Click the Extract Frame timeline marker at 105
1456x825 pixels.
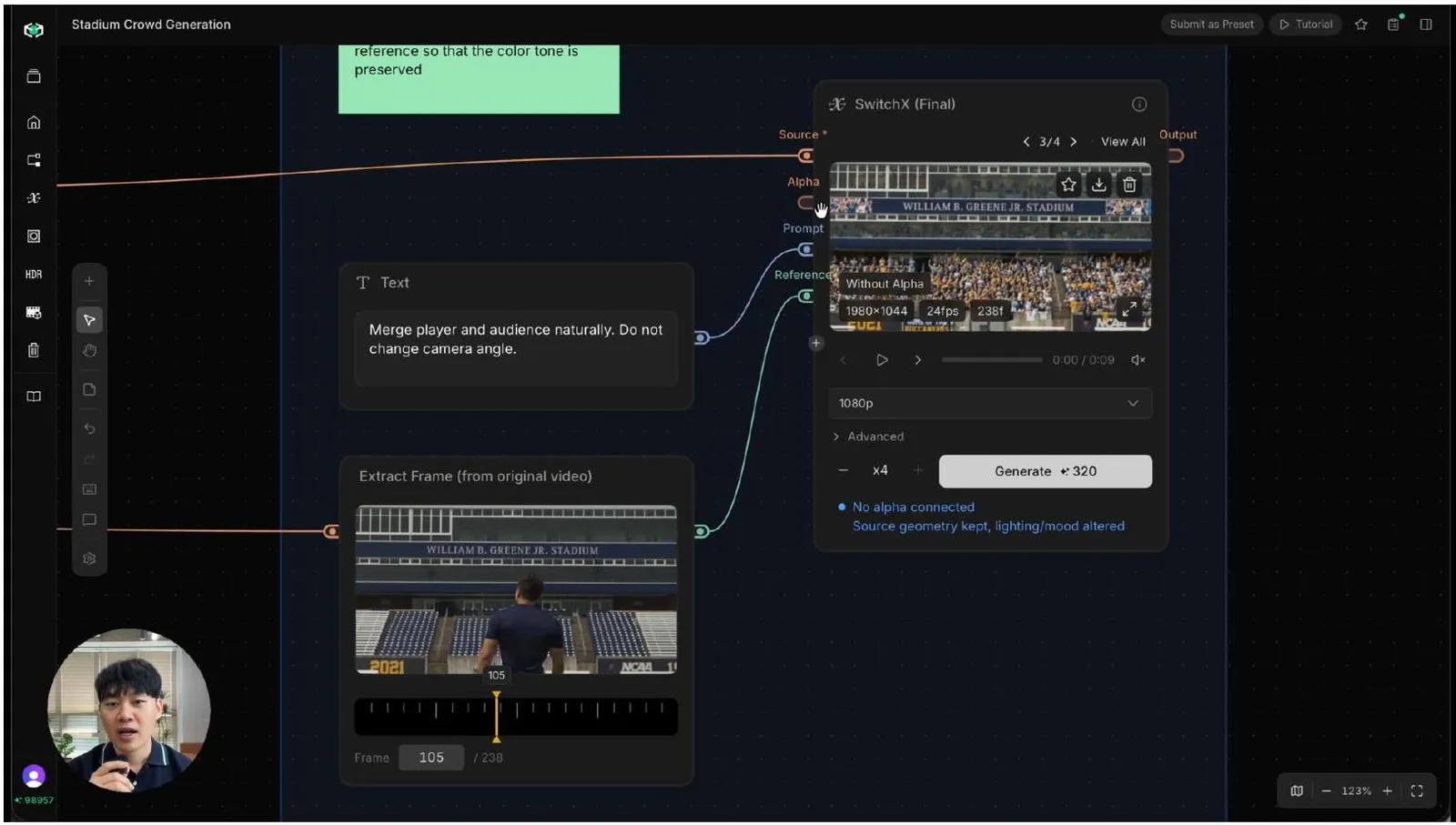click(x=497, y=716)
